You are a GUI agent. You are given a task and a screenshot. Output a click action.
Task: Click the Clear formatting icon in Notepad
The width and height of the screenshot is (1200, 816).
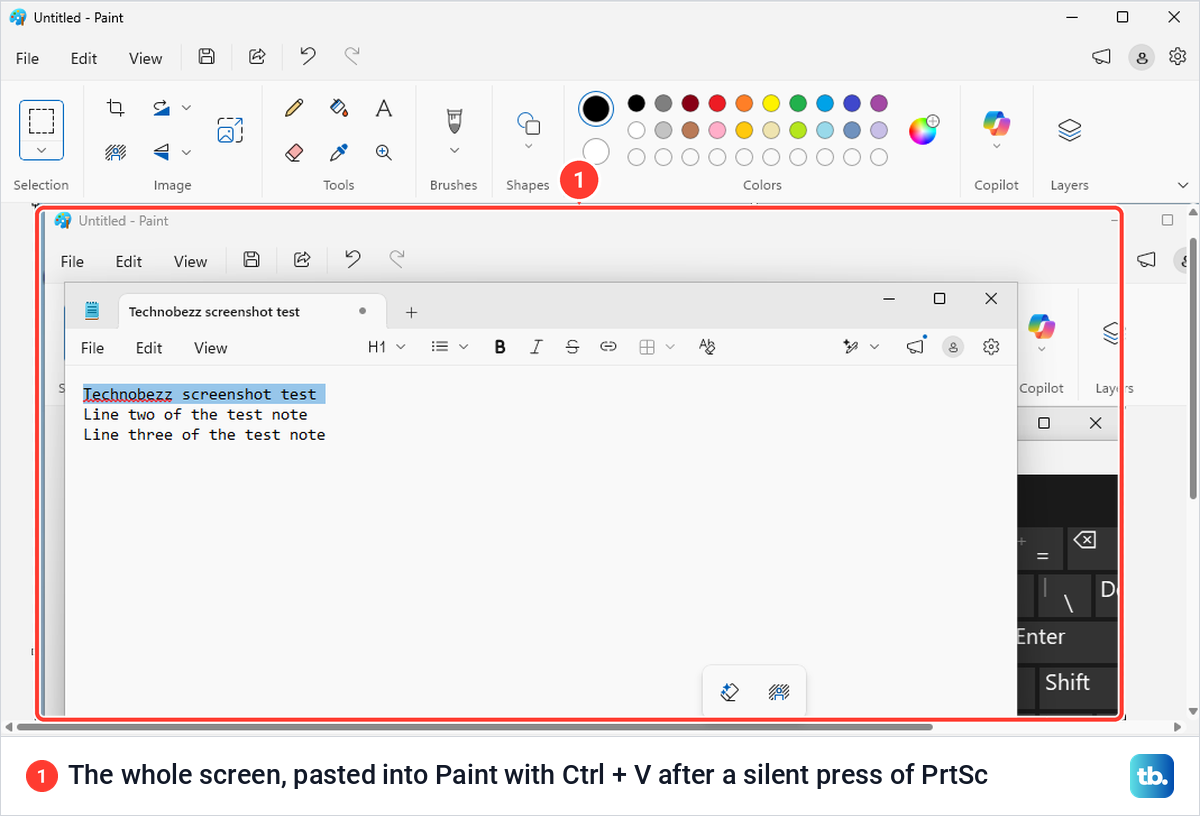(707, 347)
